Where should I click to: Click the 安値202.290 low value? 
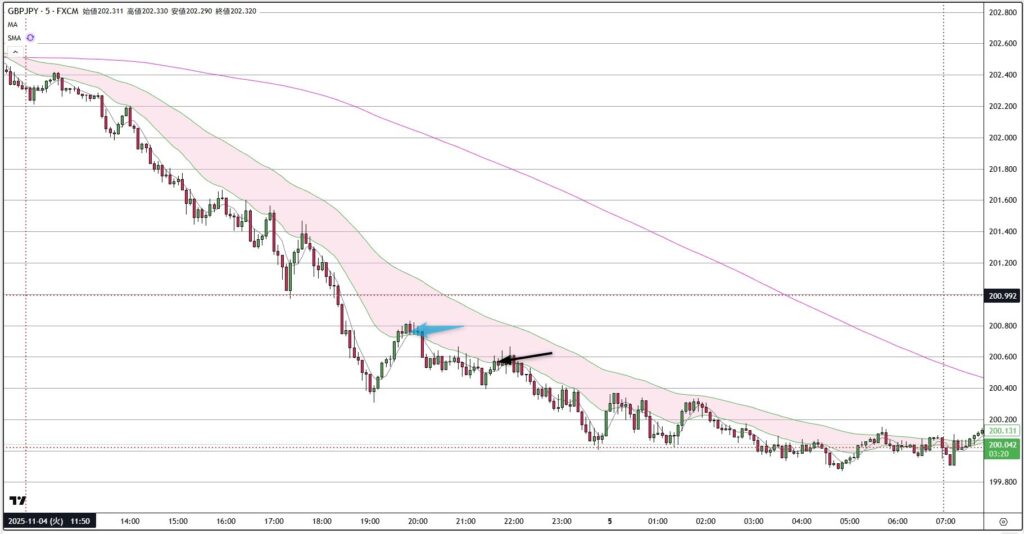[189, 11]
